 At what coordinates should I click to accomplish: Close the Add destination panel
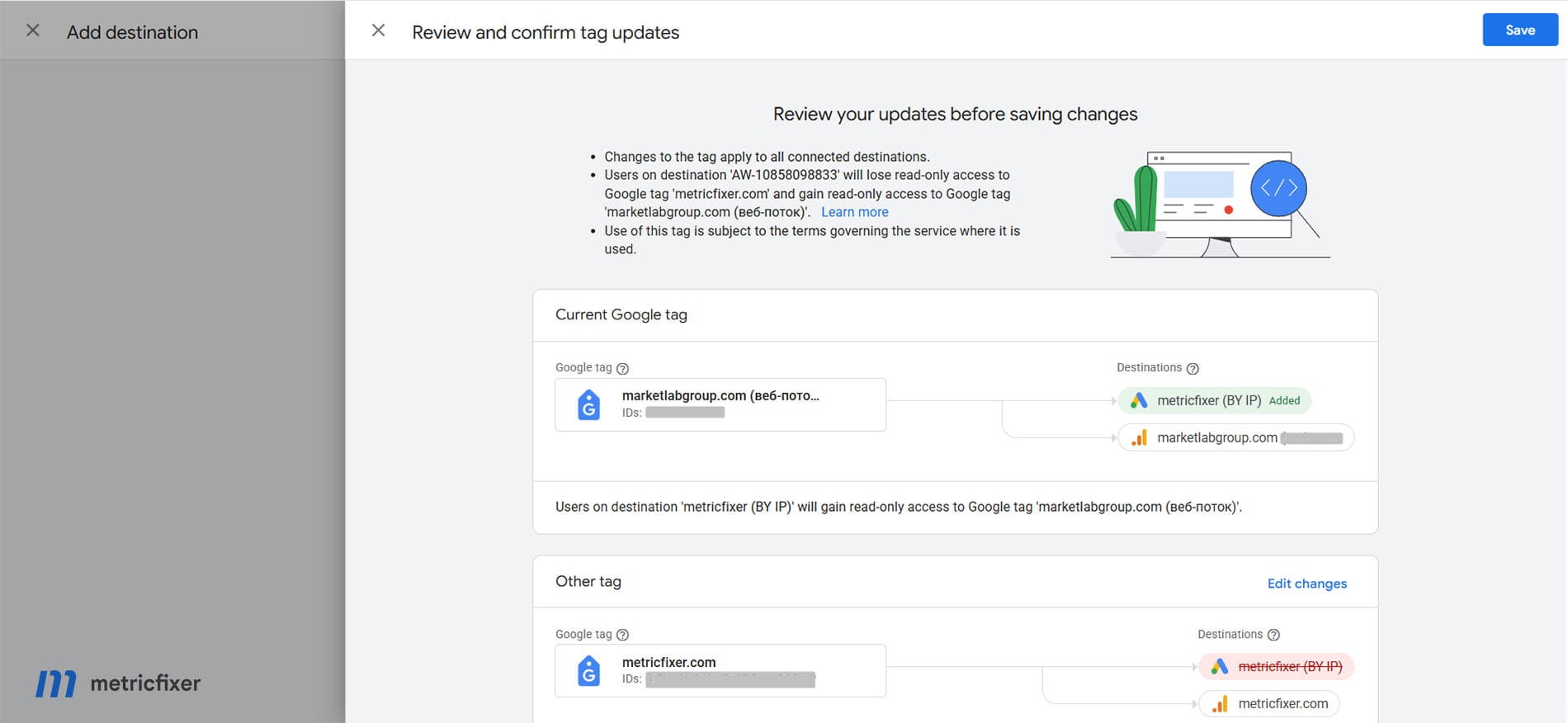(33, 31)
